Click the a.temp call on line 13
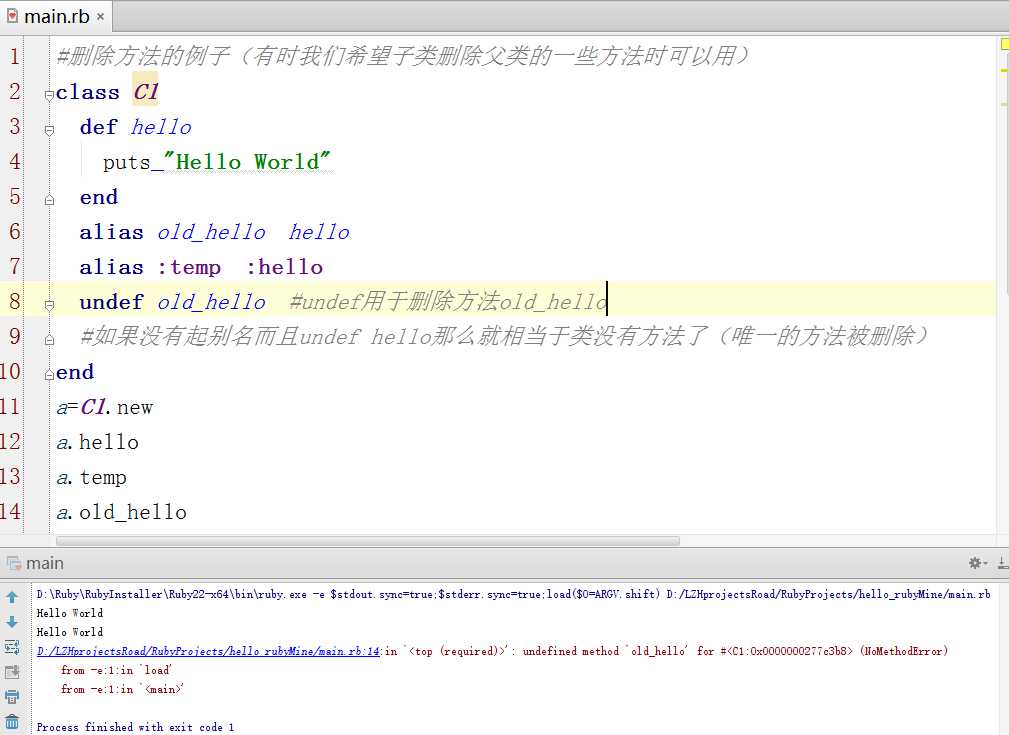The image size is (1009, 735). pos(91,476)
